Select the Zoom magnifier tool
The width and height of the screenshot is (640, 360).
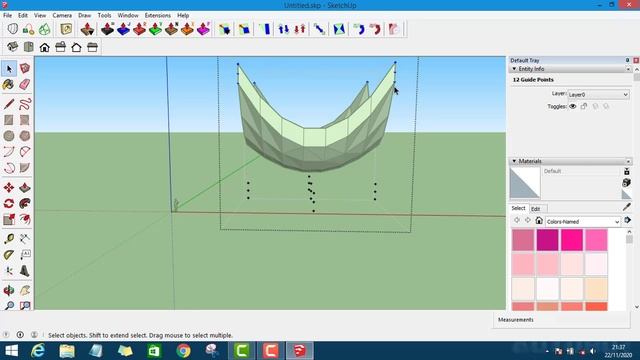pyautogui.click(x=9, y=305)
